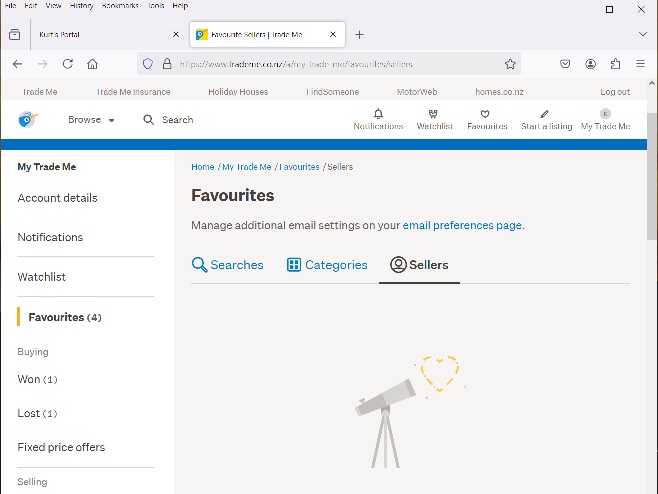658x494 pixels.
Task: Bookmark this page with star icon
Action: [510, 64]
